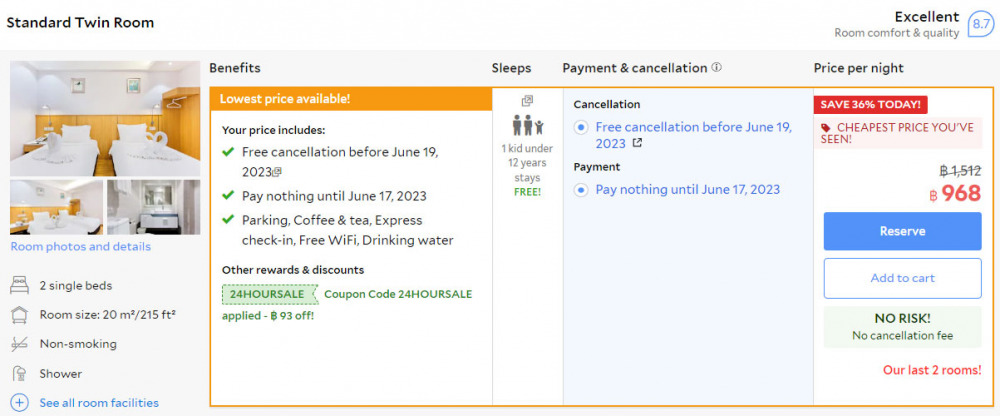The width and height of the screenshot is (1000, 416).
Task: Select Free cancellation before June 19 radio option
Action: [x=581, y=127]
